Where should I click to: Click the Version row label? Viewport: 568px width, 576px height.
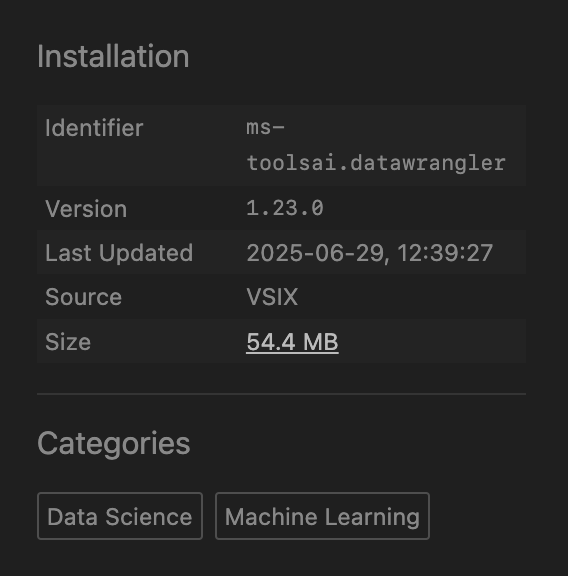point(86,209)
